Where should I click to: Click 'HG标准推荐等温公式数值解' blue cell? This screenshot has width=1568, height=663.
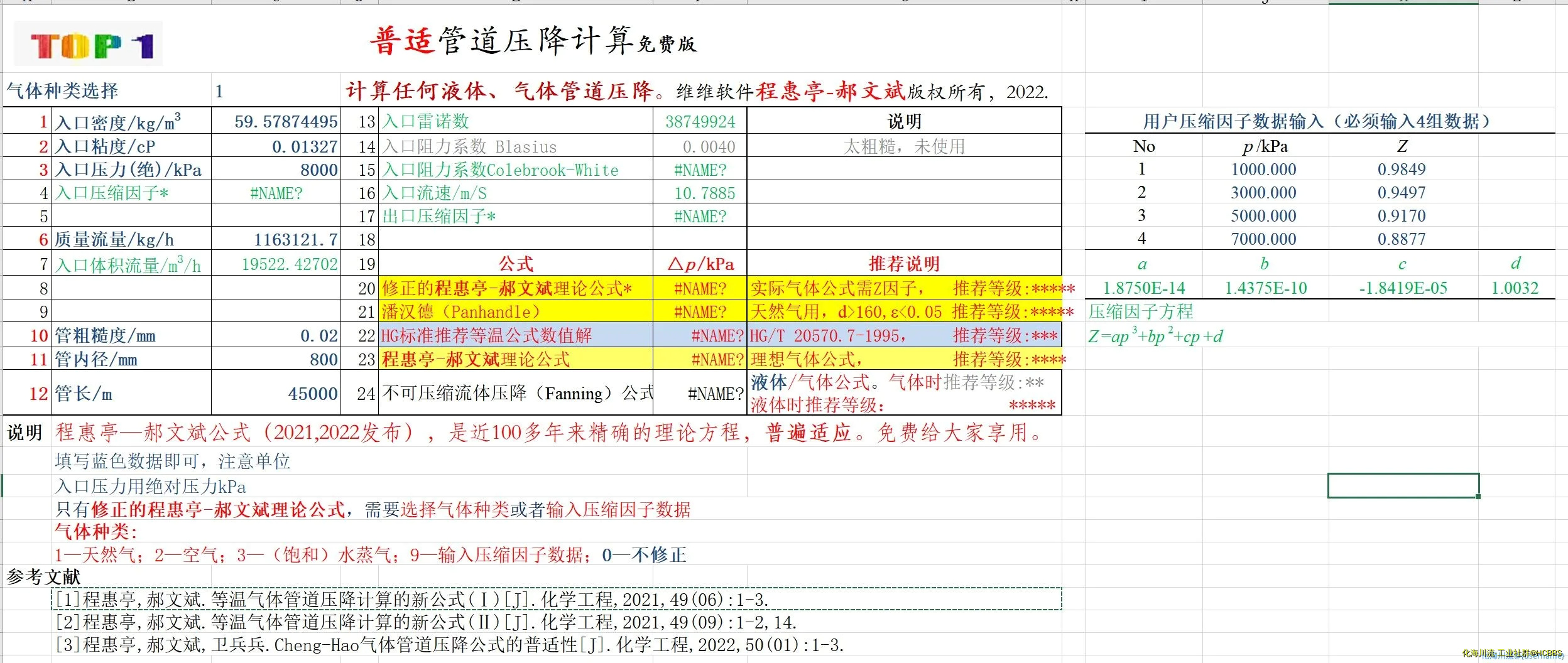click(x=516, y=335)
